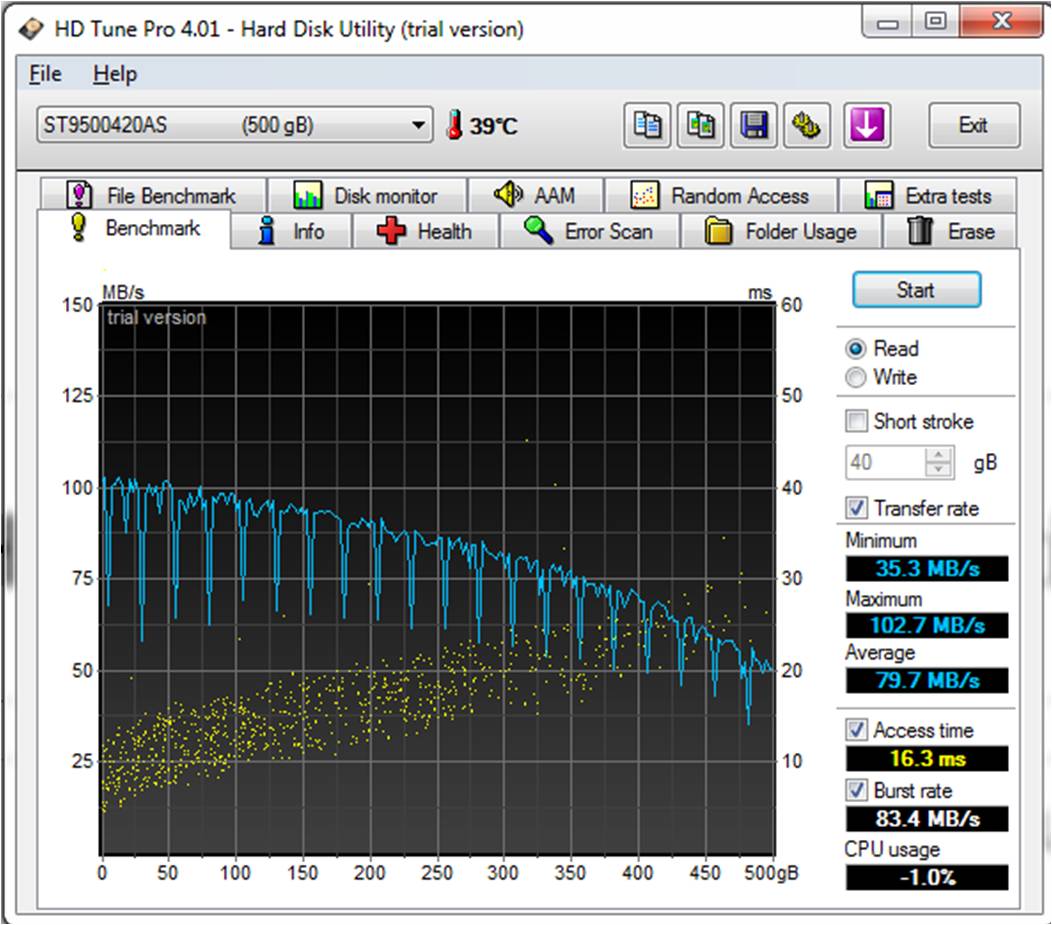This screenshot has width=1052, height=925.
Task: Enable the Short stroke checkbox
Action: (857, 421)
